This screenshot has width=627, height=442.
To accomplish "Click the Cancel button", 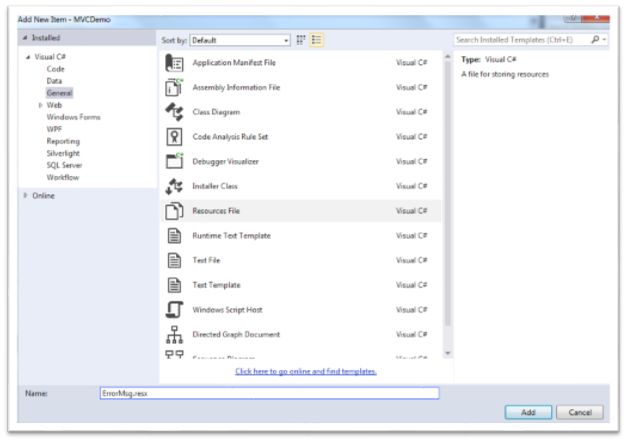I will [580, 412].
